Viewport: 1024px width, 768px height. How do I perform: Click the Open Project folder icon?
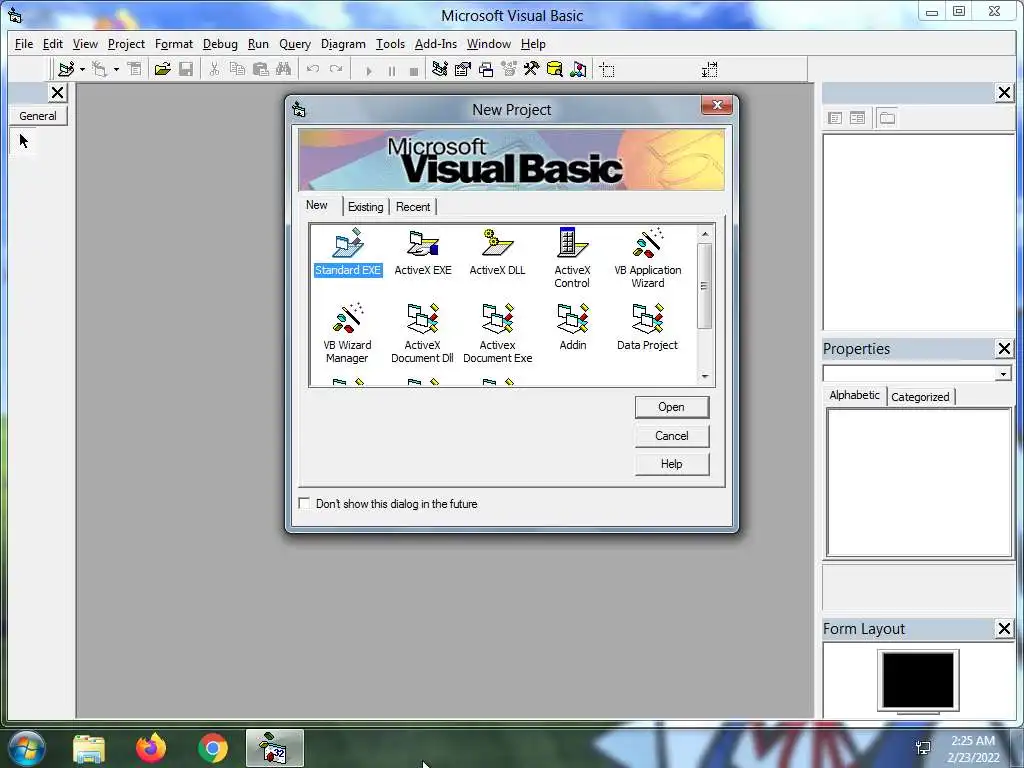[x=163, y=69]
